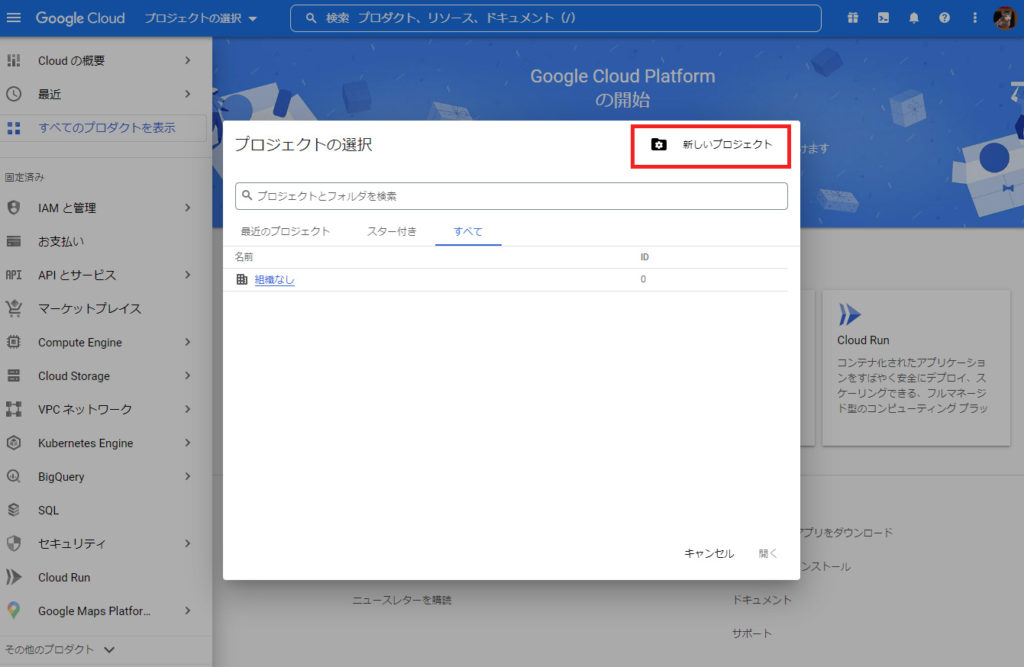Switch to the 最近のプロジェクト tab
Viewport: 1024px width, 667px height.
pyautogui.click(x=285, y=231)
